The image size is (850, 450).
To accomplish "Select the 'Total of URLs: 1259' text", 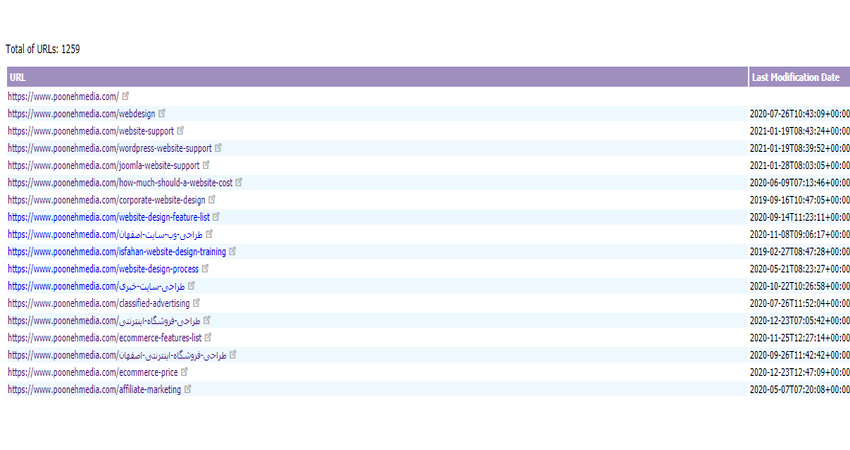I will coord(43,49).
